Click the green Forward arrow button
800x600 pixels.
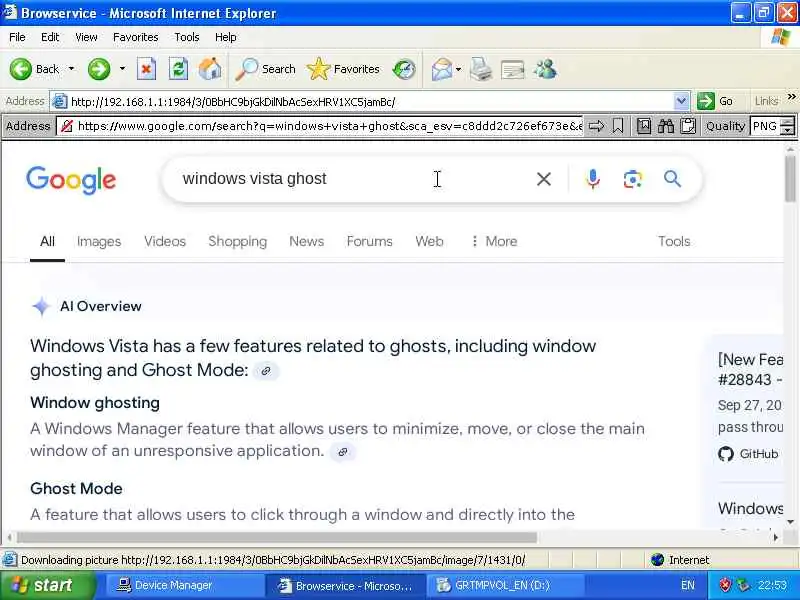[98, 69]
